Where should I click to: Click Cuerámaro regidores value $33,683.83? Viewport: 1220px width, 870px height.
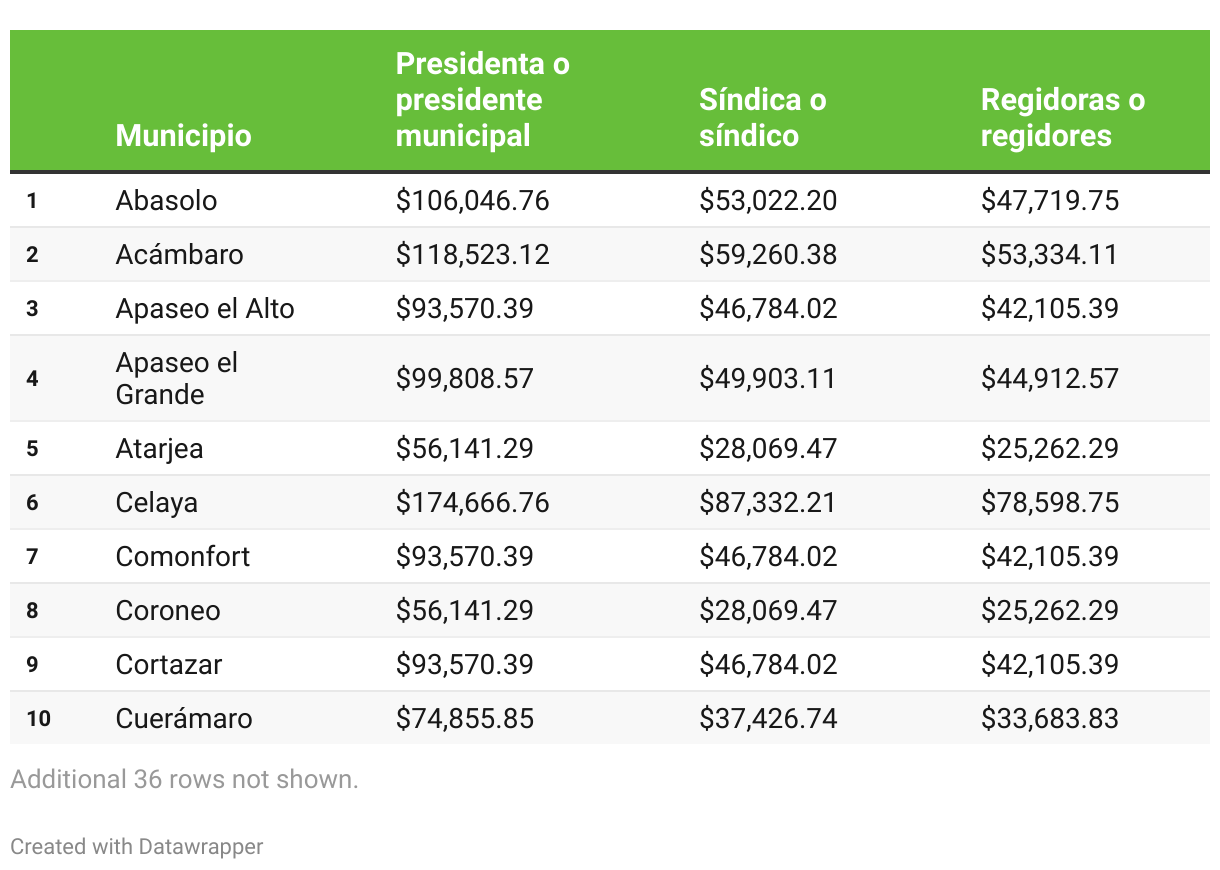1049,718
